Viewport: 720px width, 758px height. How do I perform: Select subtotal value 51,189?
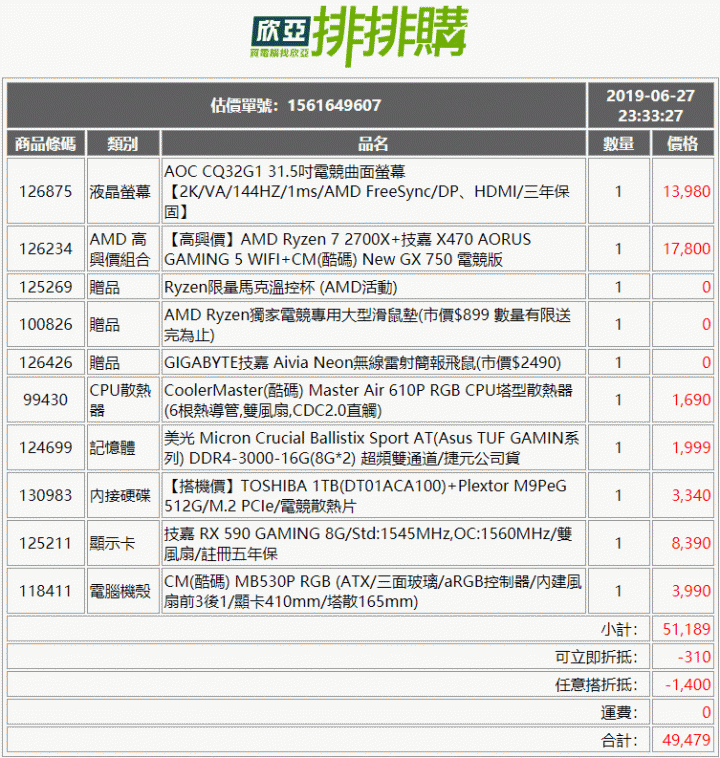[686, 629]
